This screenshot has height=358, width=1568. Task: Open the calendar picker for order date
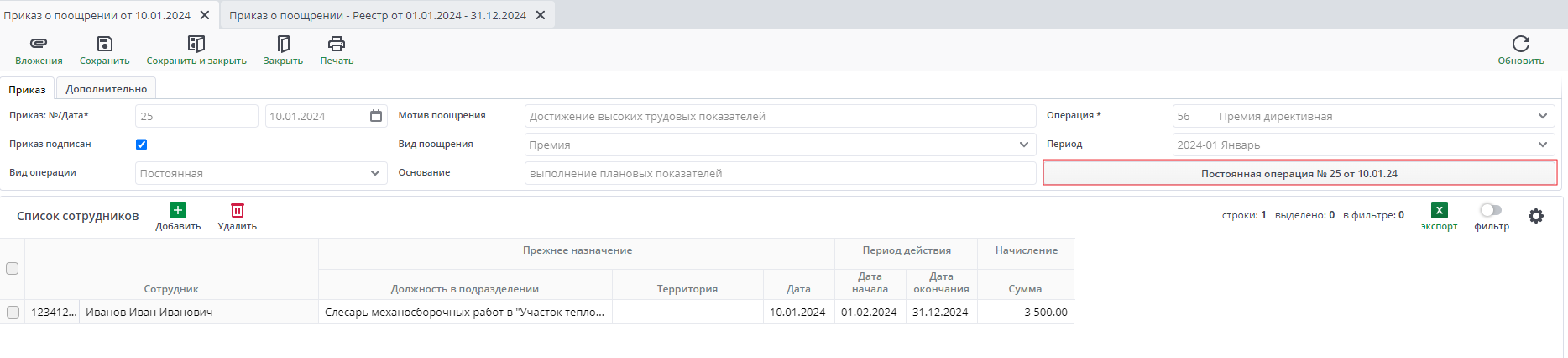tap(376, 116)
